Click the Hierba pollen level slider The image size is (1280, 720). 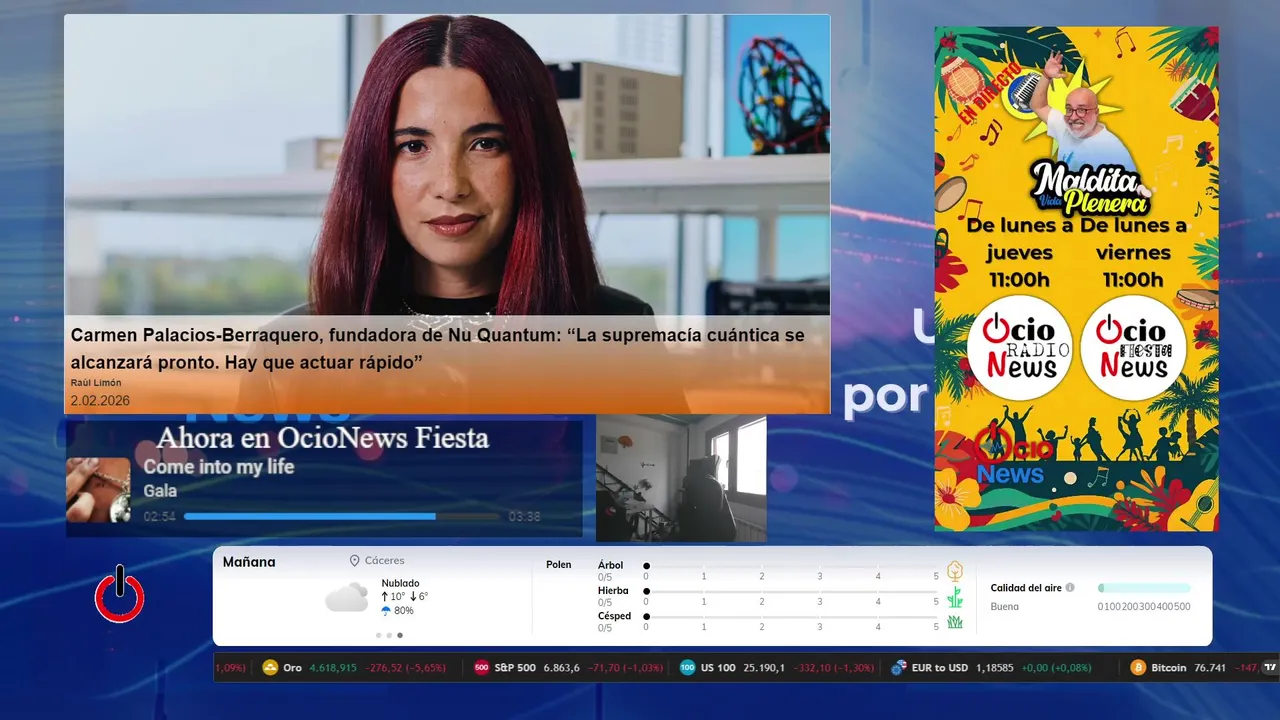pyautogui.click(x=791, y=591)
